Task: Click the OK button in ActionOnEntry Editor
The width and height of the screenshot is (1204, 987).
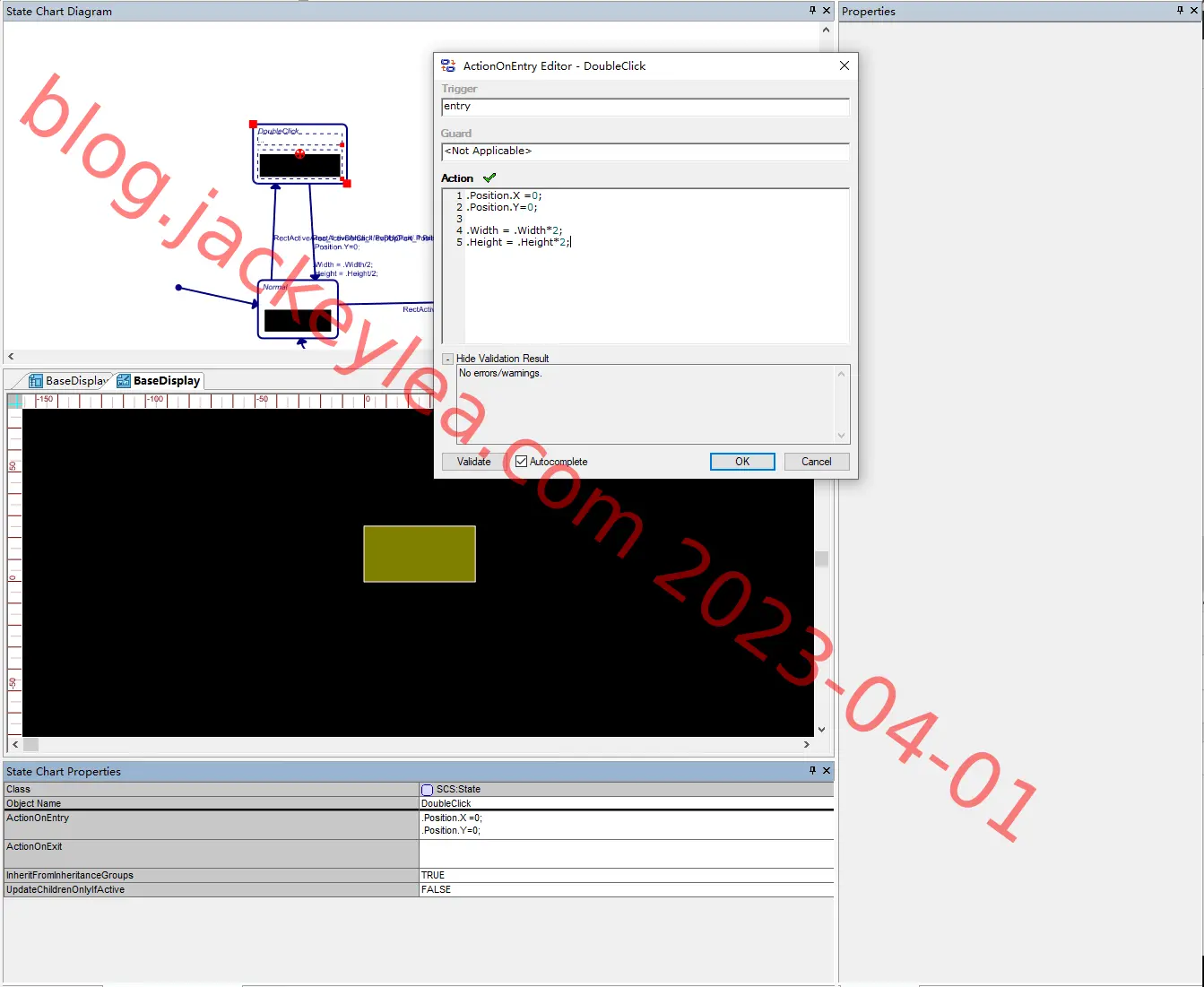Action: click(742, 462)
